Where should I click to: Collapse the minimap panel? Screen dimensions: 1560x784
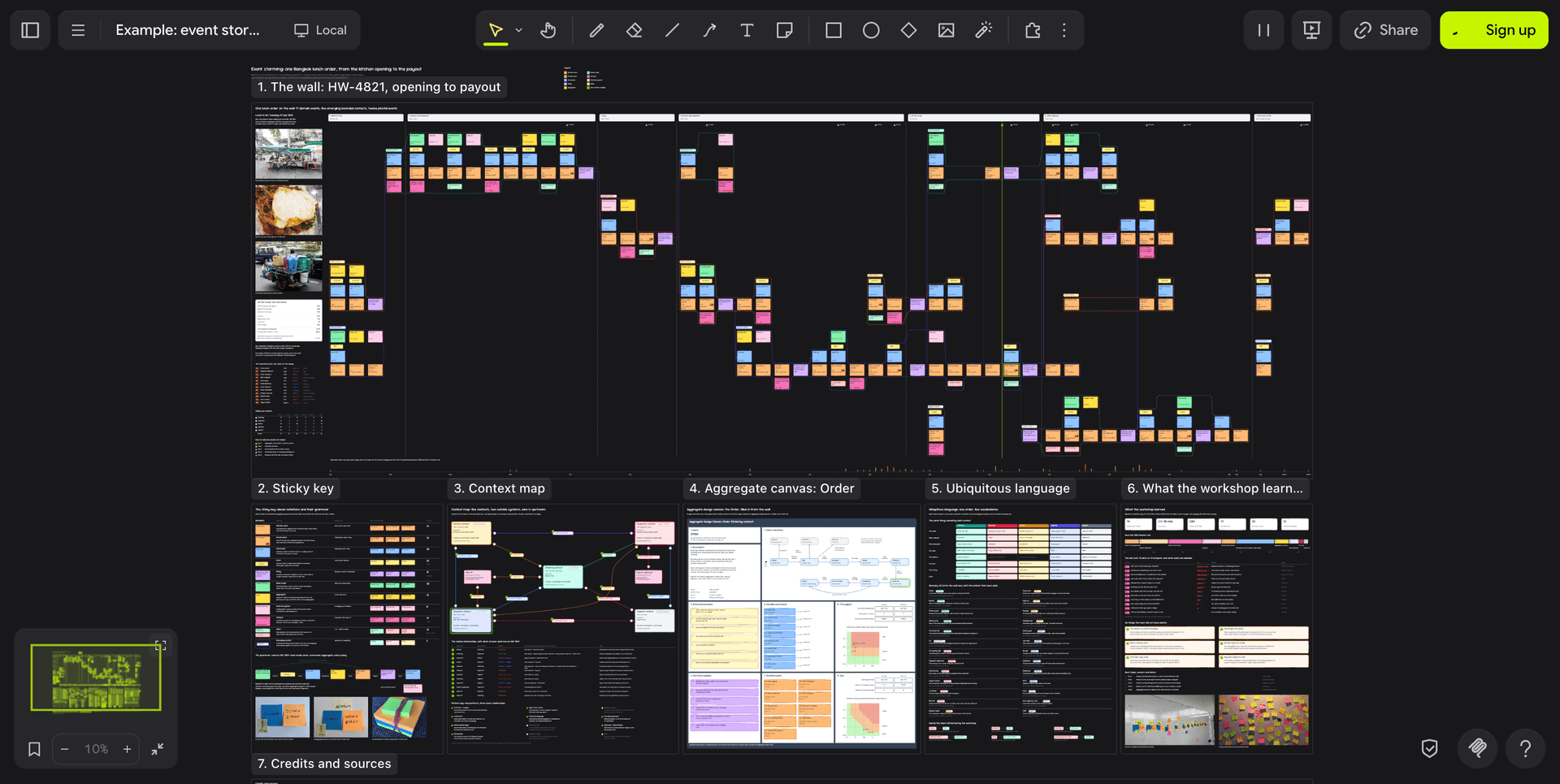pos(158,749)
